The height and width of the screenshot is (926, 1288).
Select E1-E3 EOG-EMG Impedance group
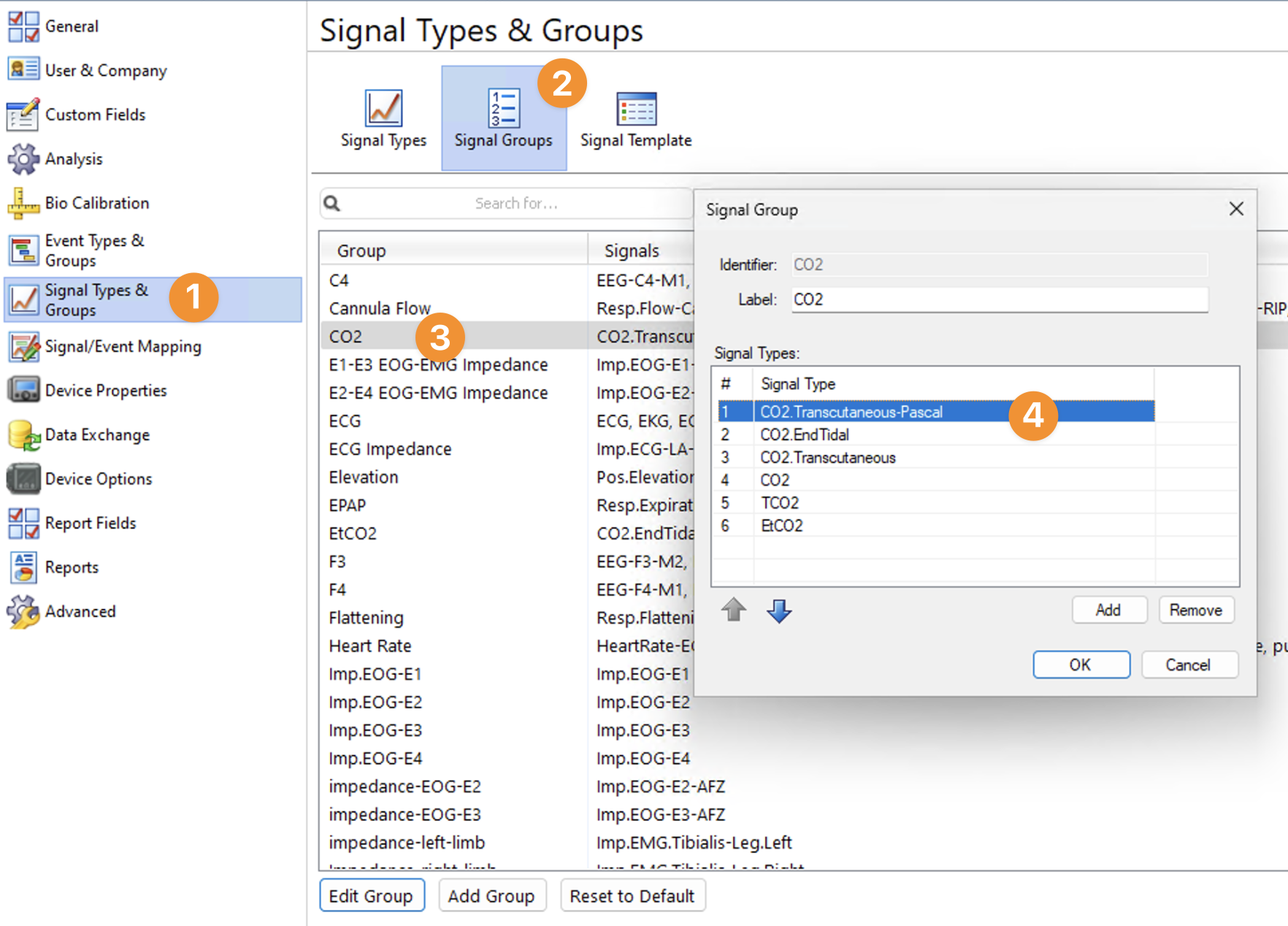[453, 364]
